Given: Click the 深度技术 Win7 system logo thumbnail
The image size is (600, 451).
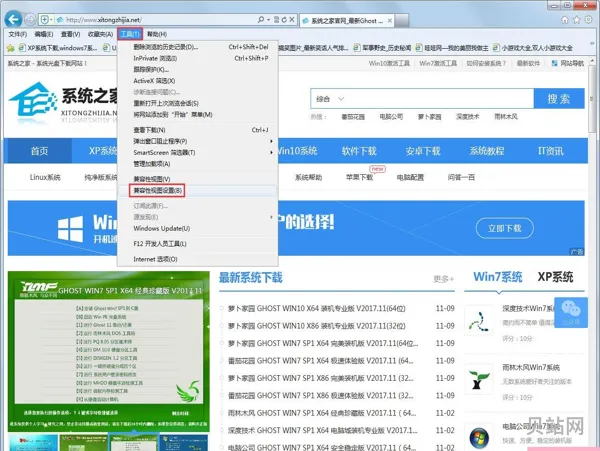Looking at the screenshot, I should [x=479, y=321].
